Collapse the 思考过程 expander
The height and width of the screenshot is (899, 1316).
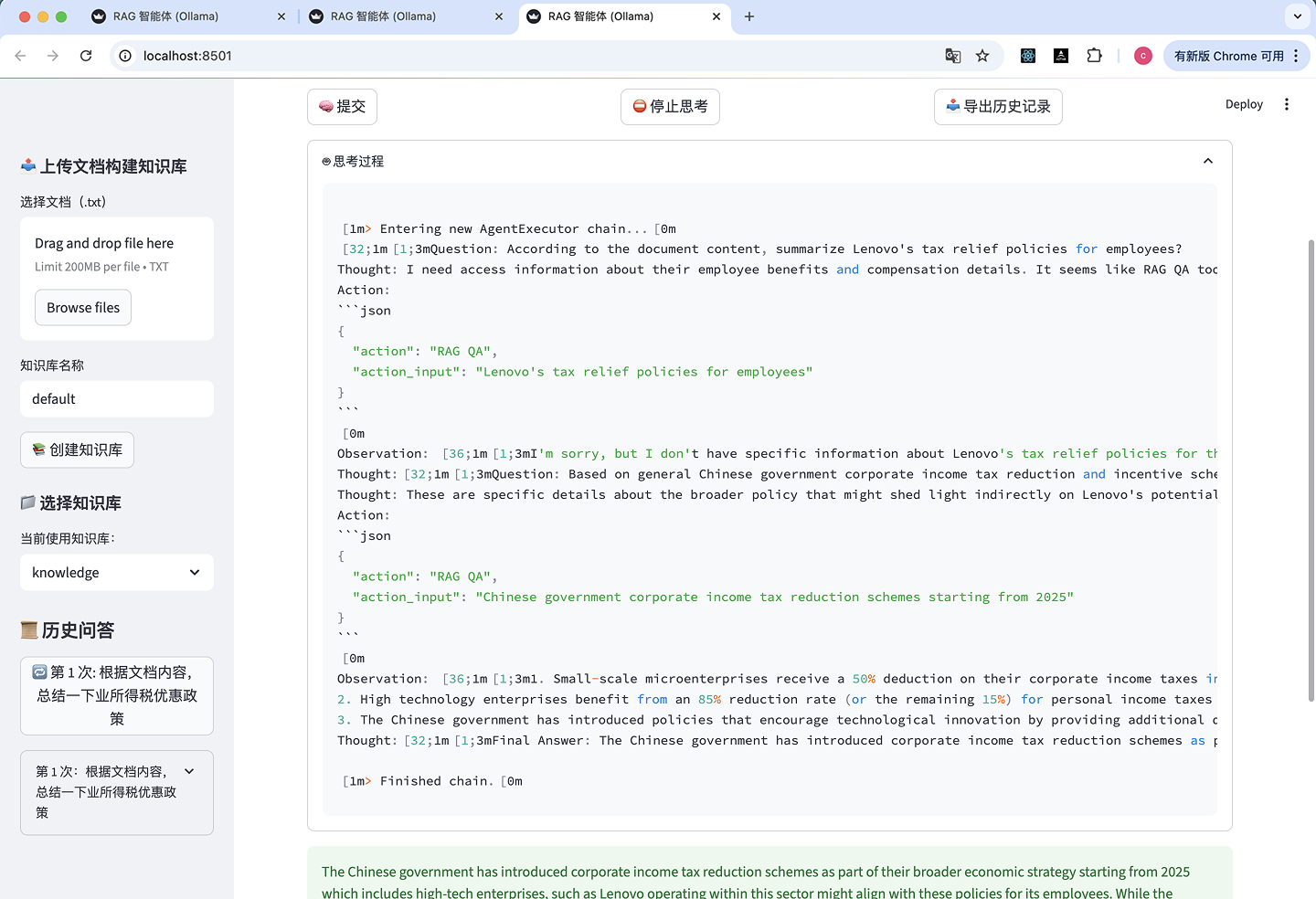coord(1208,161)
